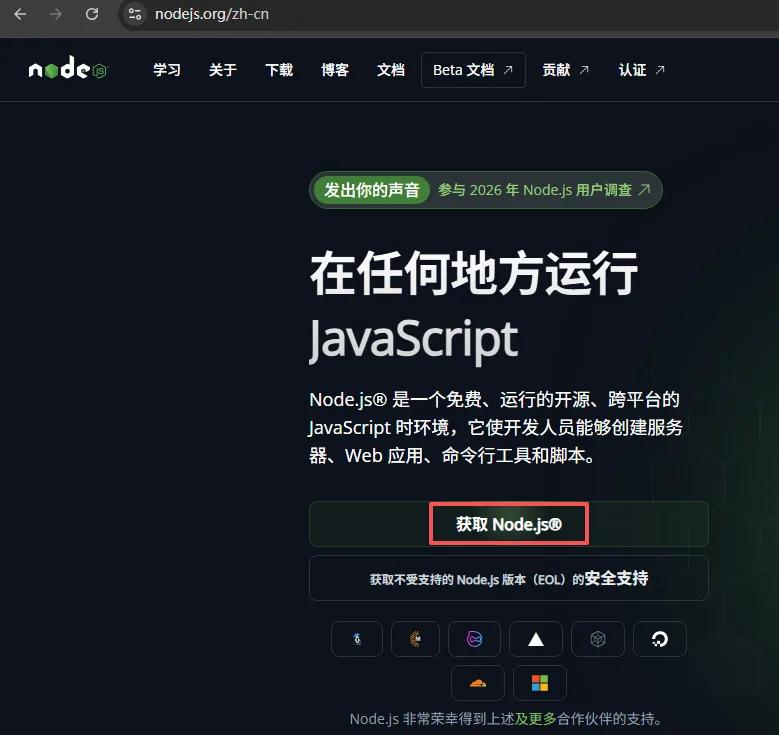Open the 关于 navigation item
Screen dimensions: 779x735
[x=223, y=70]
